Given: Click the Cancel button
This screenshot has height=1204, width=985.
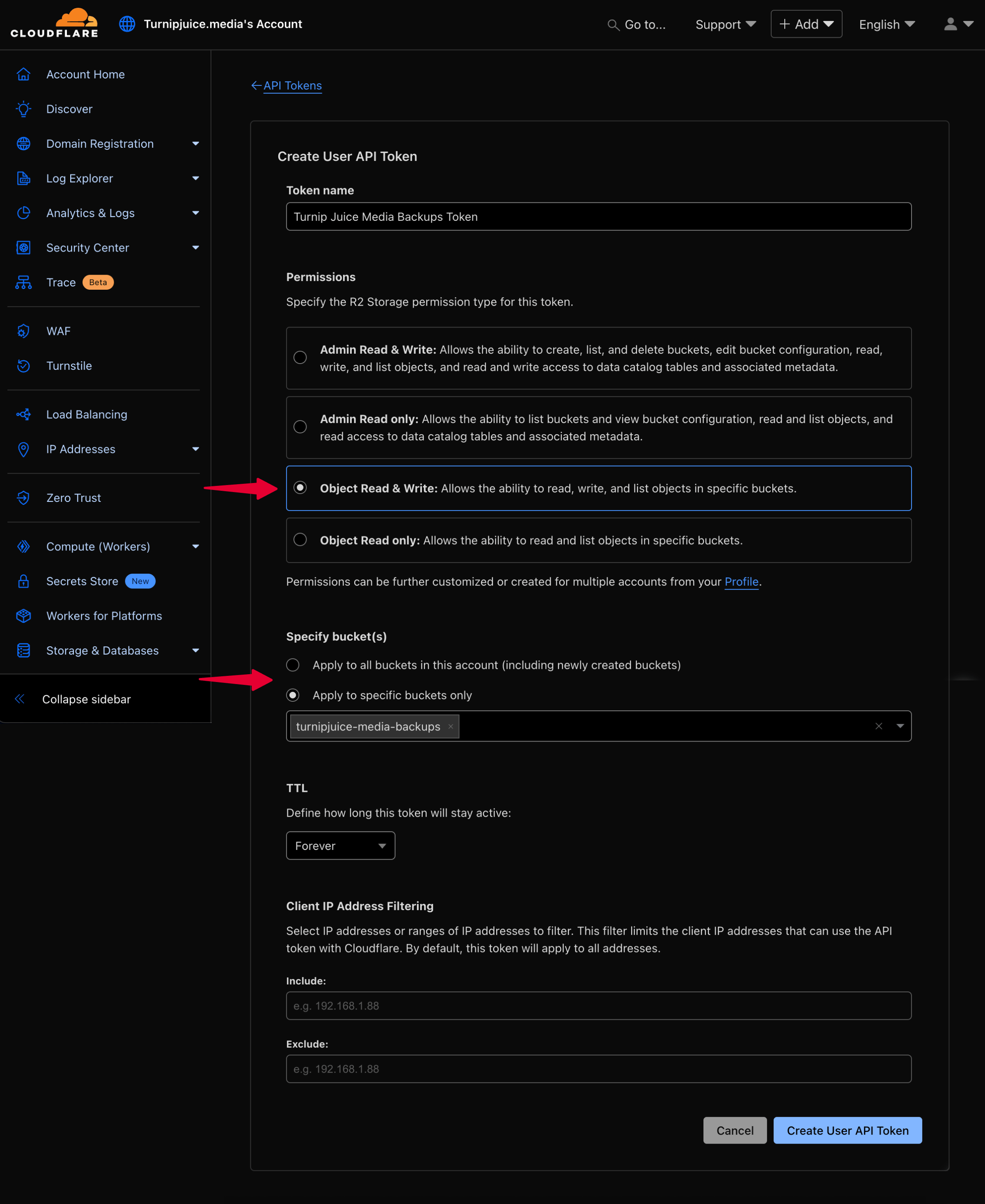Looking at the screenshot, I should [x=734, y=1130].
